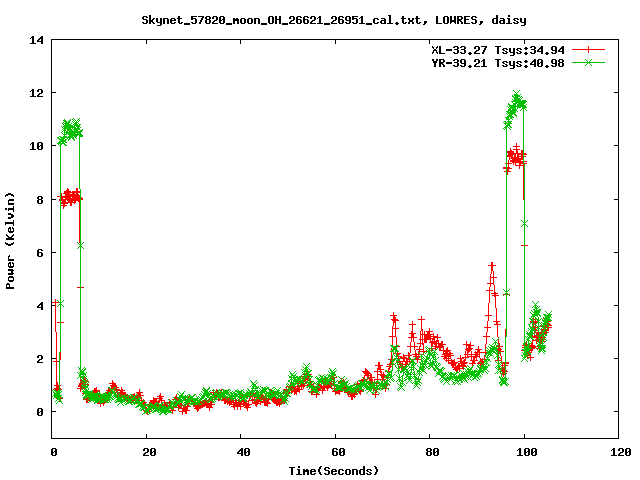
Task: Click the plot title Skynet_57820_moon_OH_26621_26951_cal.txt
Action: (333, 20)
